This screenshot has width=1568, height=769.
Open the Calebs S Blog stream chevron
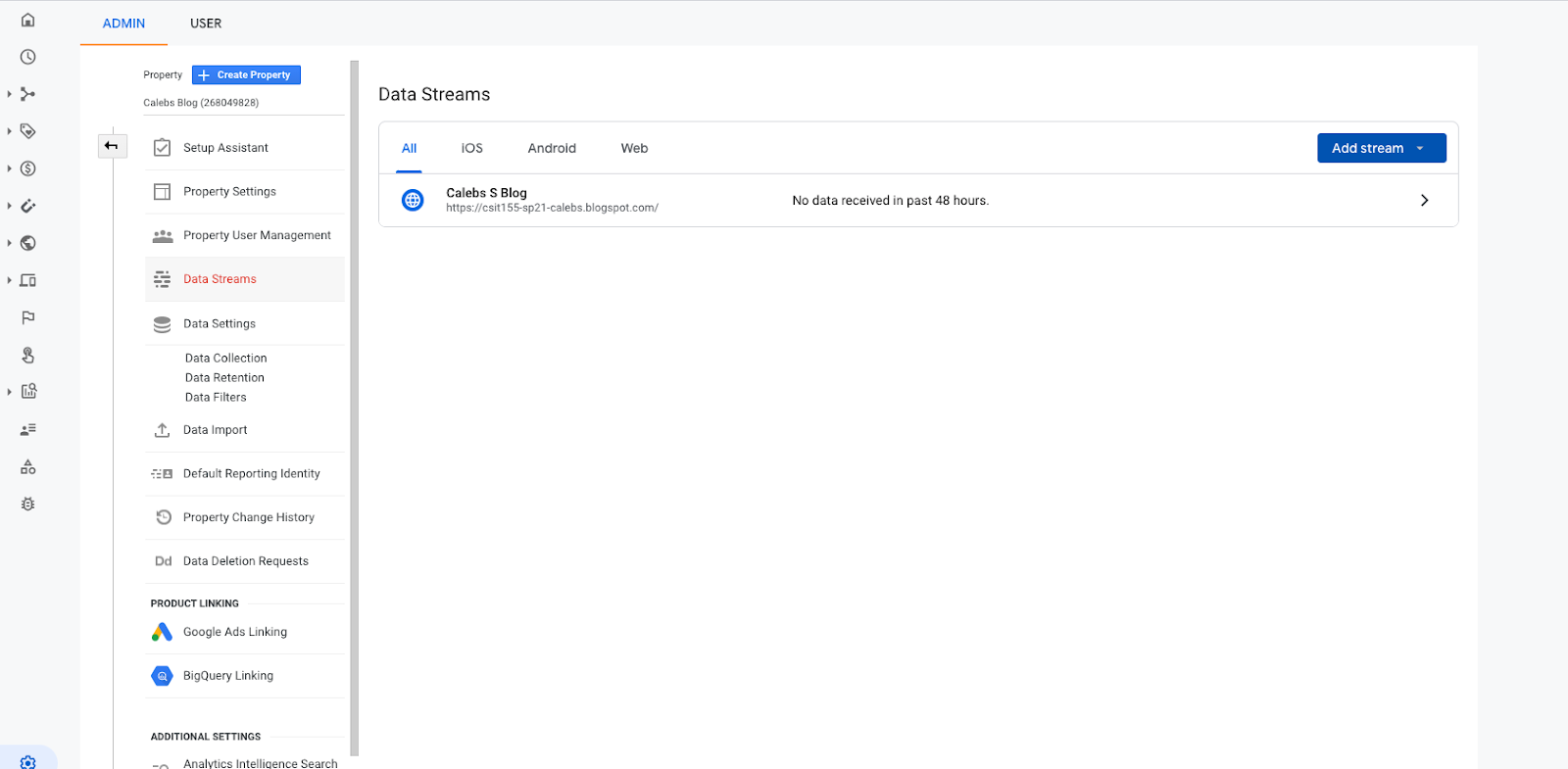[1424, 200]
